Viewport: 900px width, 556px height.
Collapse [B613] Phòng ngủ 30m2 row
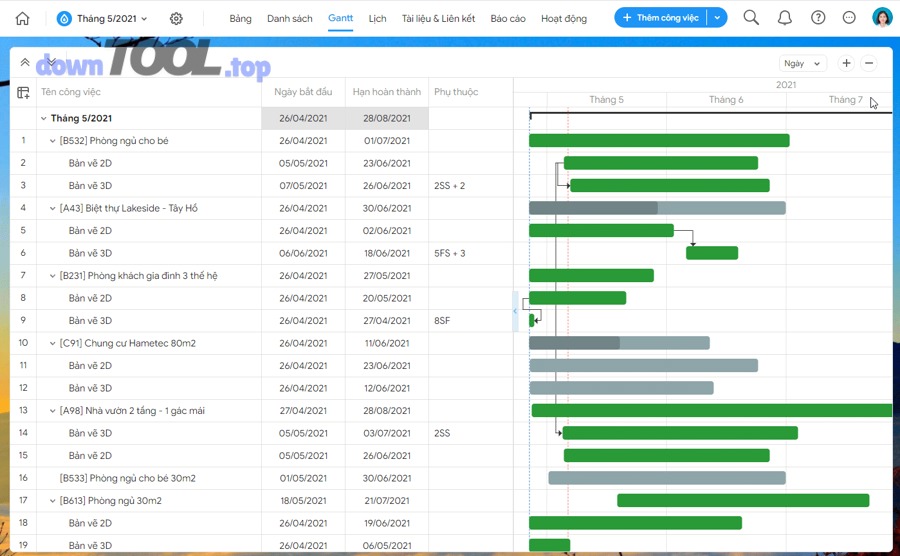(52, 501)
